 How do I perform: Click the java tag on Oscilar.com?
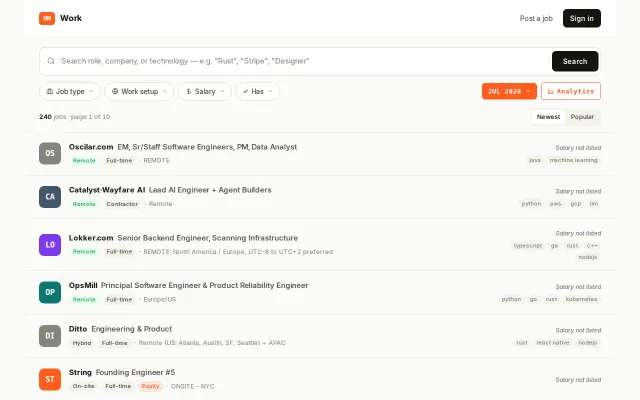pos(535,160)
